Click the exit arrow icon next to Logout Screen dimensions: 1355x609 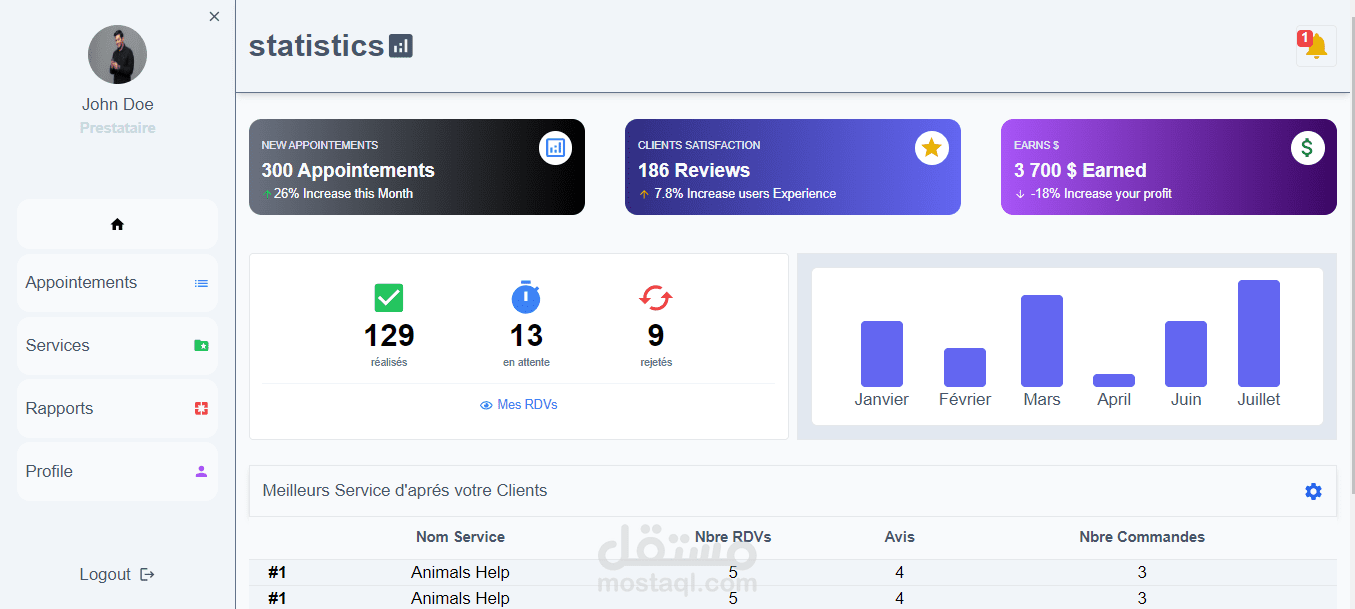click(x=147, y=574)
